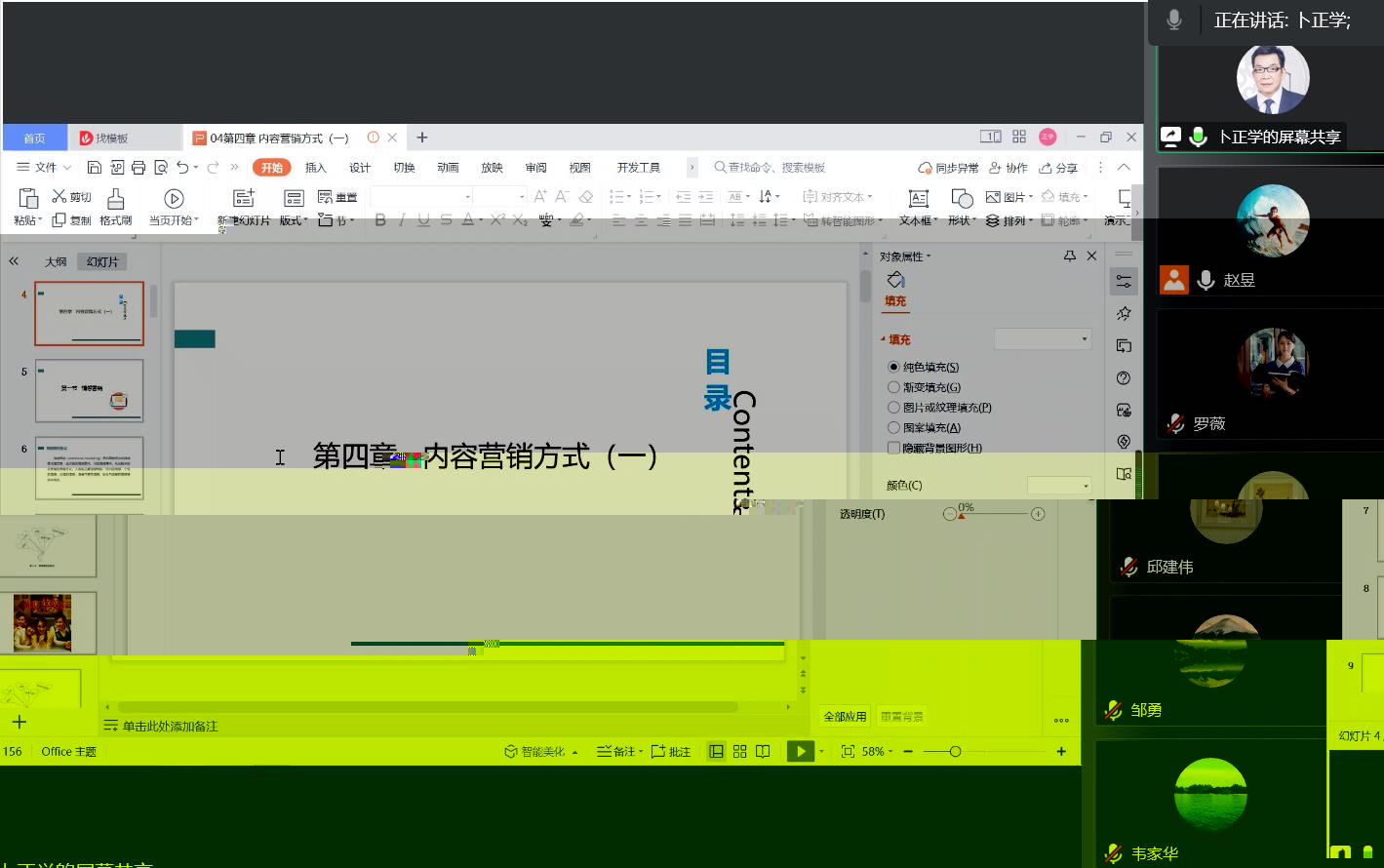The width and height of the screenshot is (1384, 868).
Task: Open the 文件 menu
Action: 45,168
